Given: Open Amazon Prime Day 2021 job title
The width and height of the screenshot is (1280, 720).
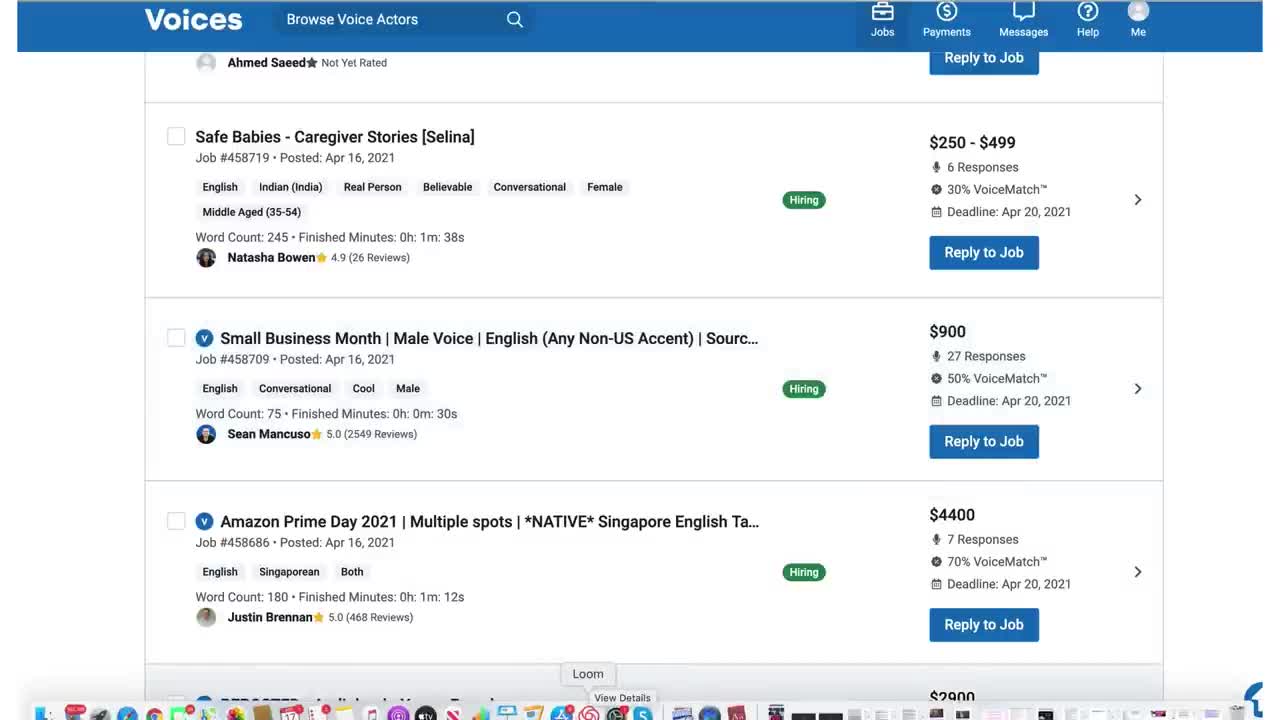Looking at the screenshot, I should (490, 521).
